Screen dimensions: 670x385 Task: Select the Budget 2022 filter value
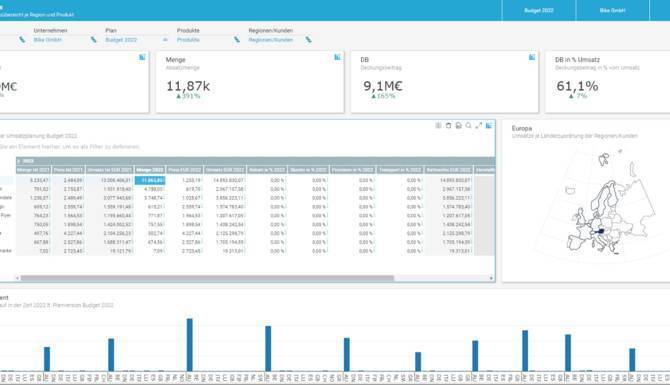point(121,40)
